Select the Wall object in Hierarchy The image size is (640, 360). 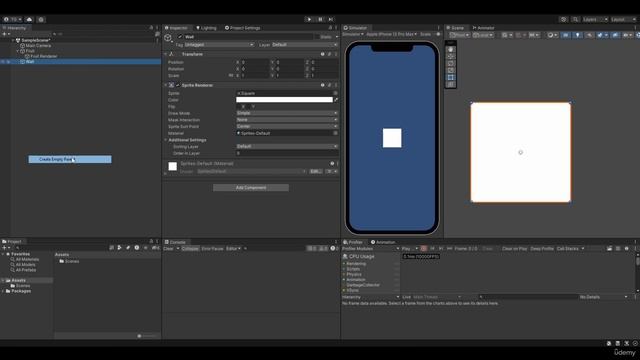point(30,62)
